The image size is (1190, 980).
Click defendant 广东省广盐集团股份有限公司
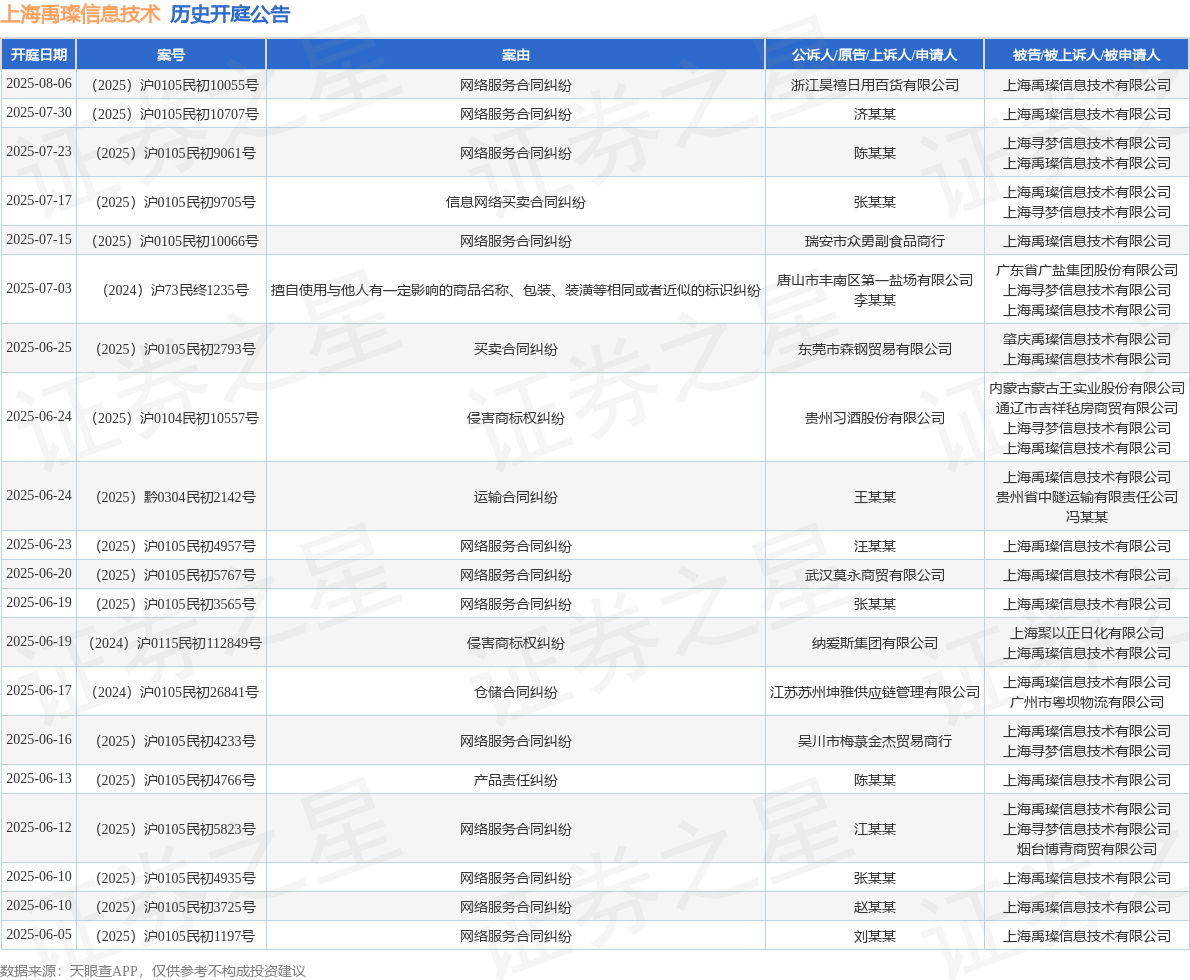(1086, 270)
